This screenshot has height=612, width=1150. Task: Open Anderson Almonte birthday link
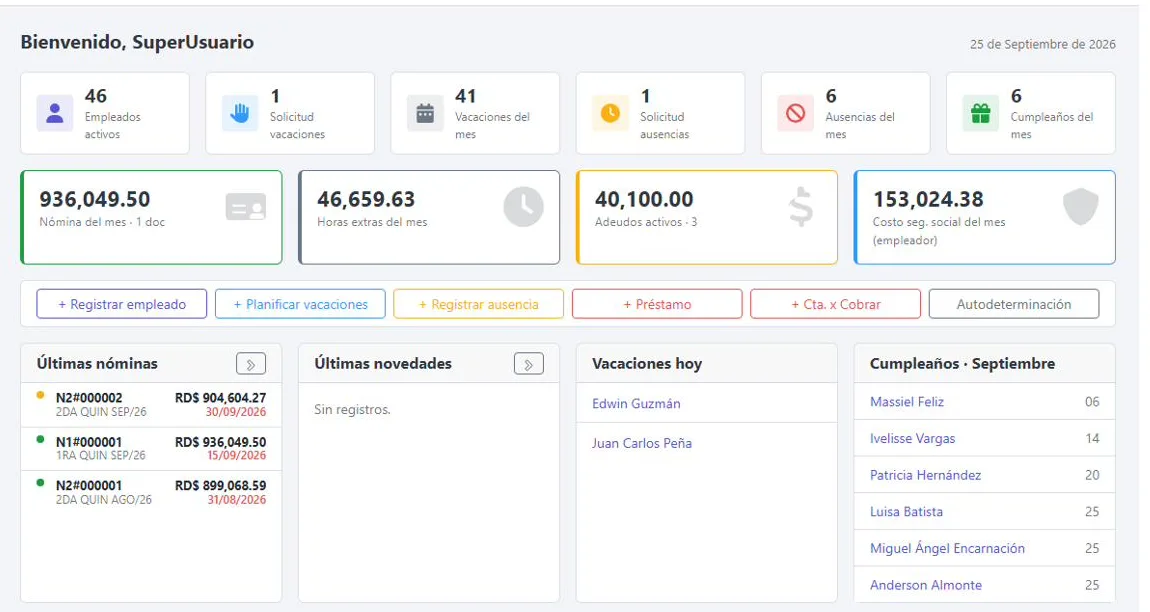point(926,585)
